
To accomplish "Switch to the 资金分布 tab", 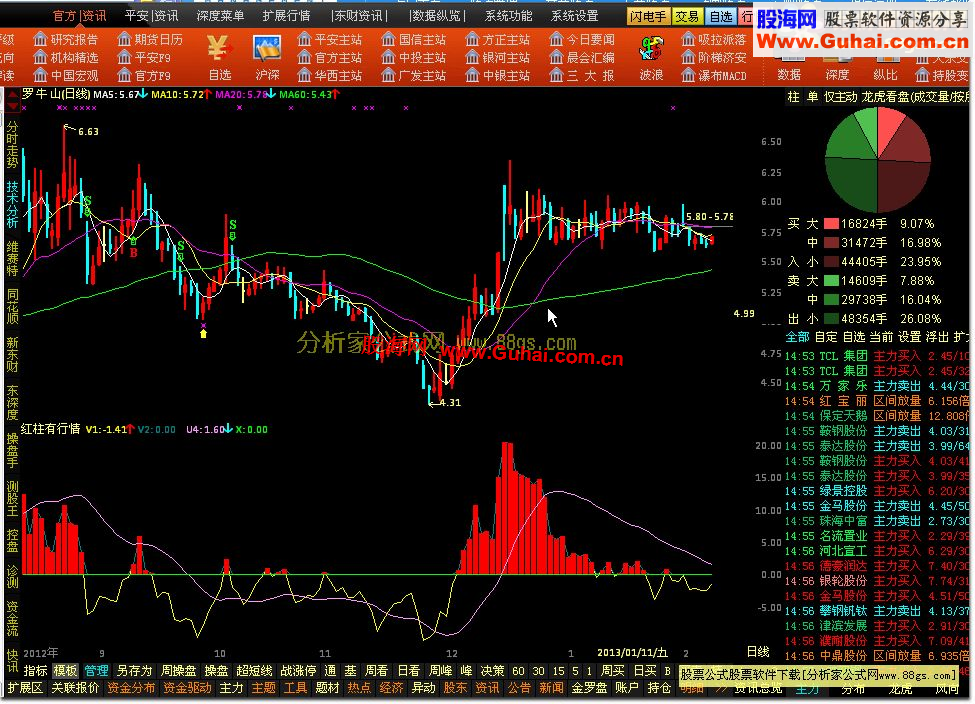I will [131, 688].
